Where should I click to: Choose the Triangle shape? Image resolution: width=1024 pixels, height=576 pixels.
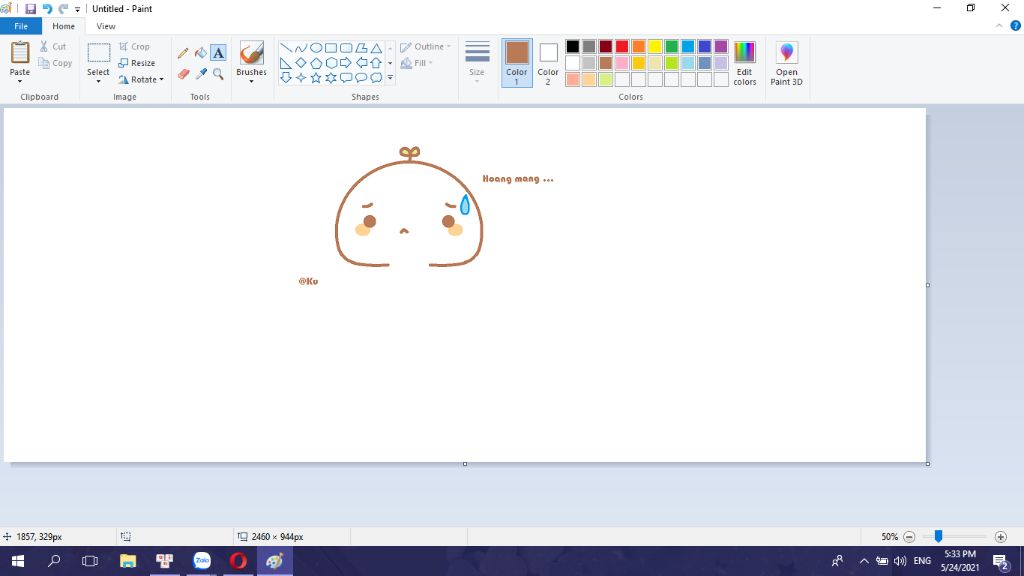[x=376, y=48]
